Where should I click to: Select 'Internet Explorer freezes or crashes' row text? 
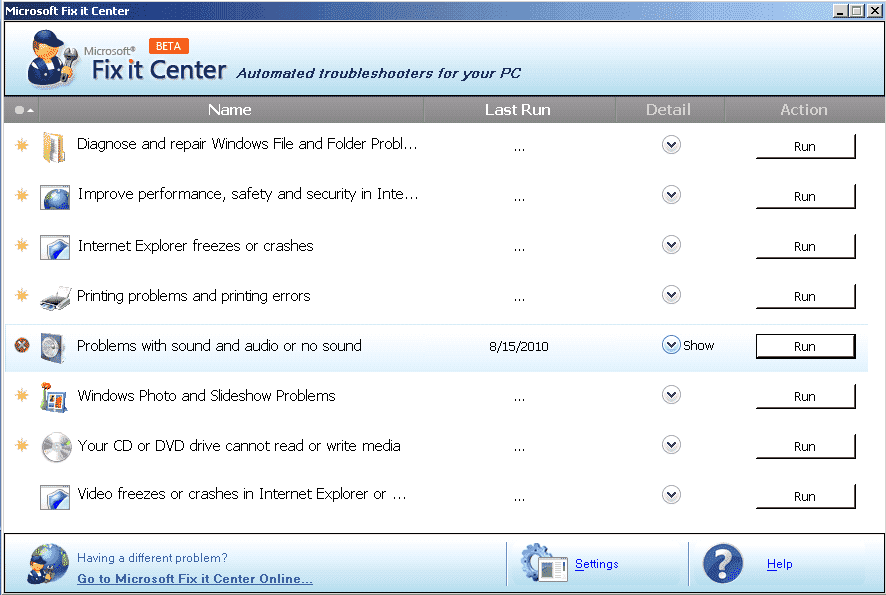pyautogui.click(x=196, y=246)
